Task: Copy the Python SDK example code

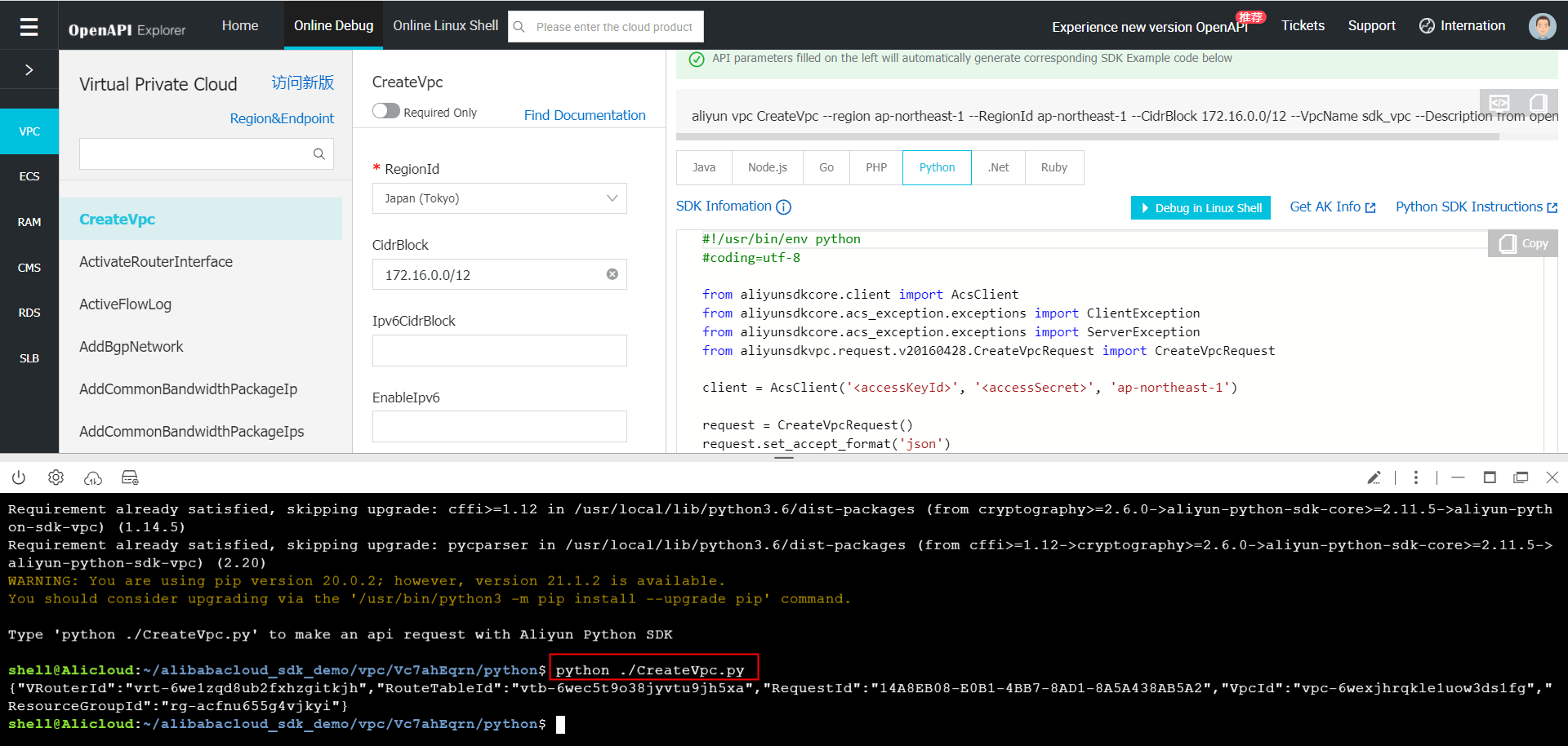Action: click(x=1524, y=243)
